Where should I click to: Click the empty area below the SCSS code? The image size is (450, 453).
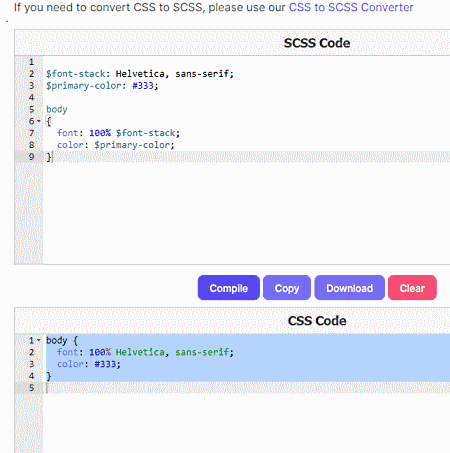tap(247, 213)
